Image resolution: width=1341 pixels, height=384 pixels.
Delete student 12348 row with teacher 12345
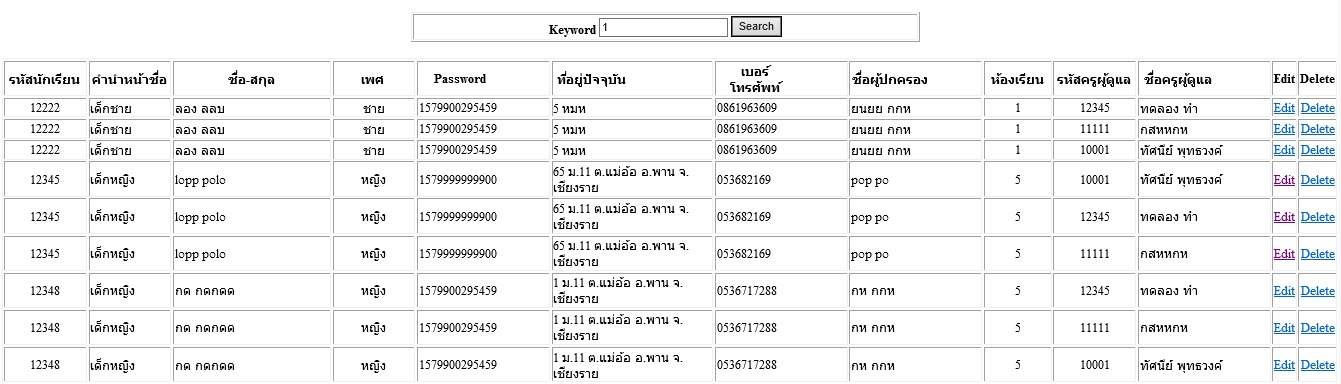click(1317, 291)
